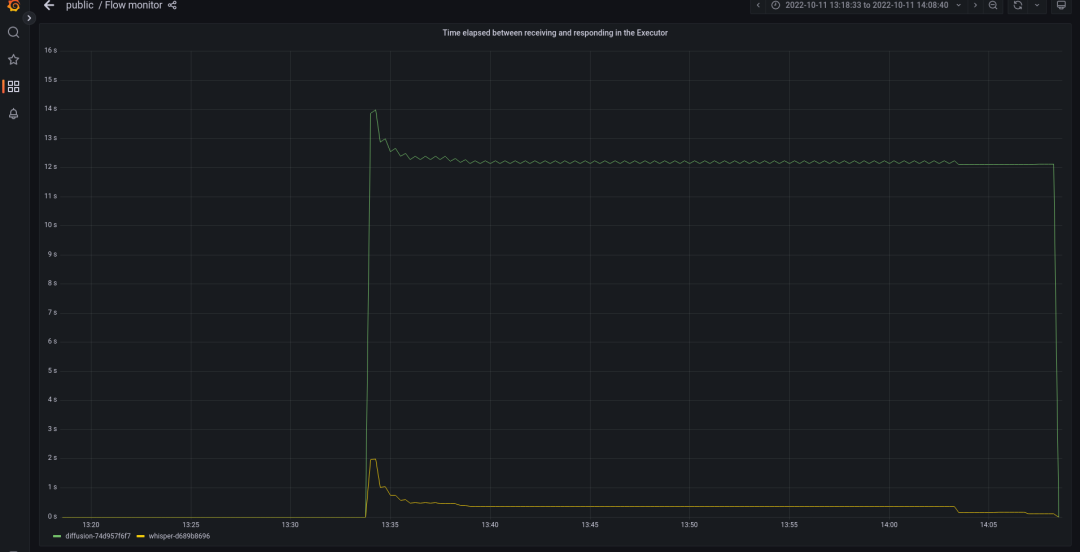Shift time range backward
1080x552 pixels.
point(758,6)
